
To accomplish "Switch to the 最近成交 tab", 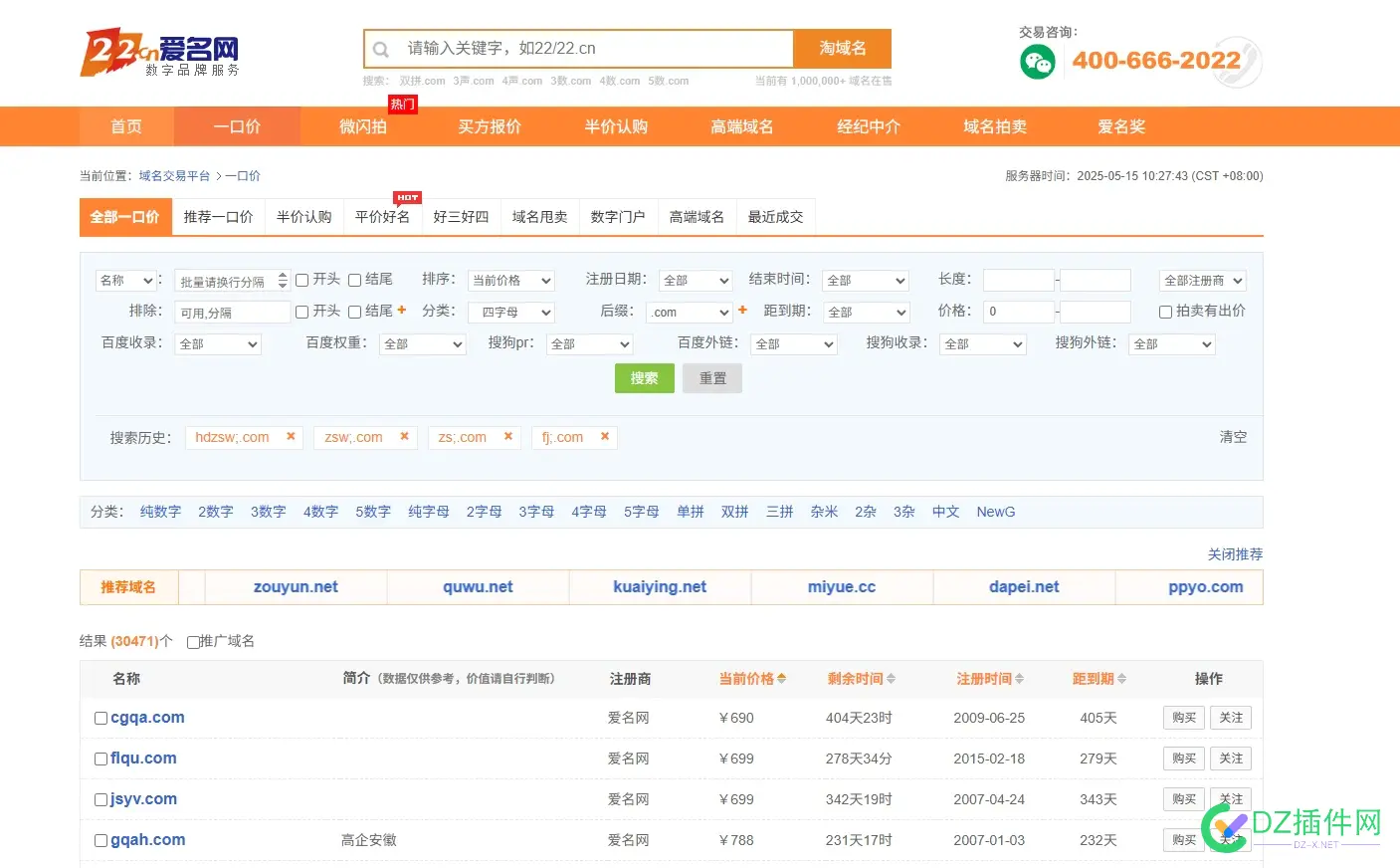I will pyautogui.click(x=775, y=216).
